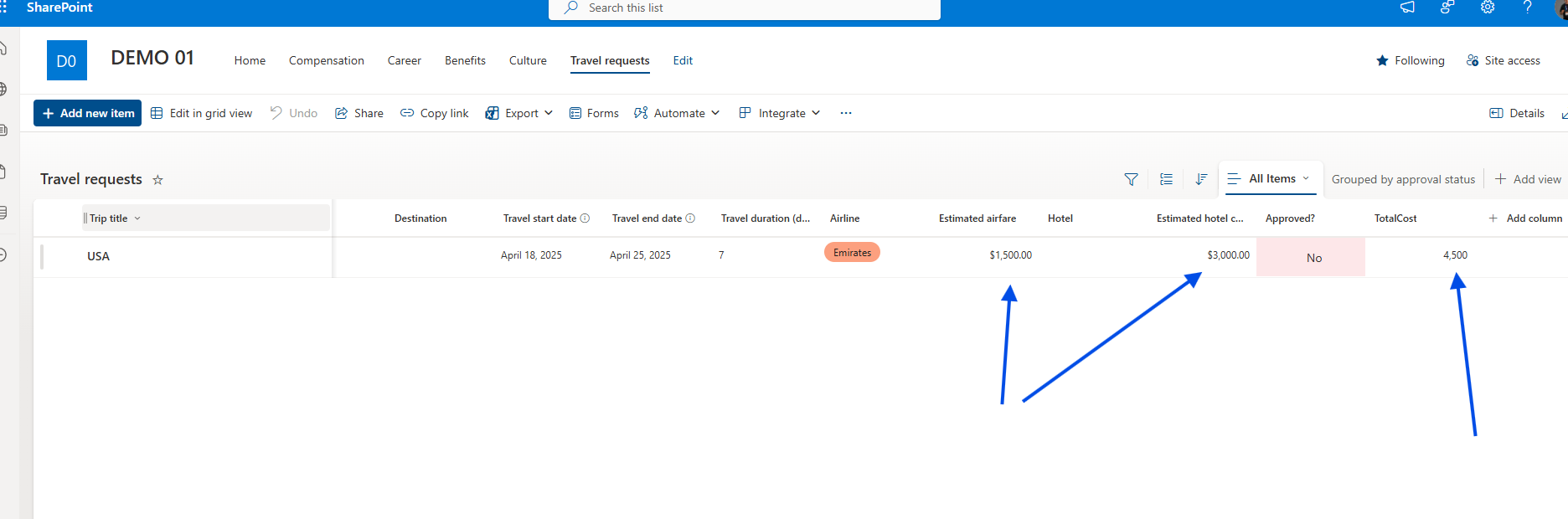Click Add new item button
Screen dimensions: 1568x519
pyautogui.click(x=88, y=113)
